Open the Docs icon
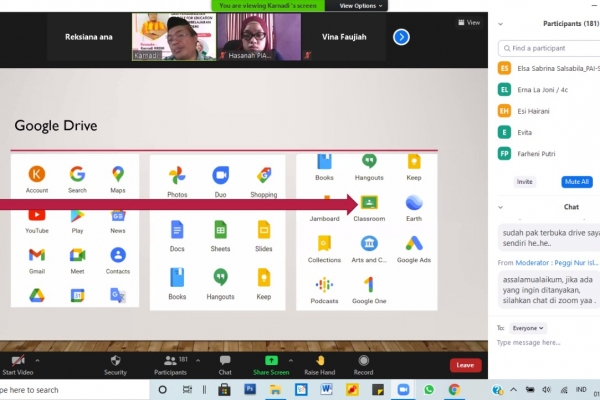Image resolution: width=600 pixels, height=400 pixels. click(x=177, y=230)
